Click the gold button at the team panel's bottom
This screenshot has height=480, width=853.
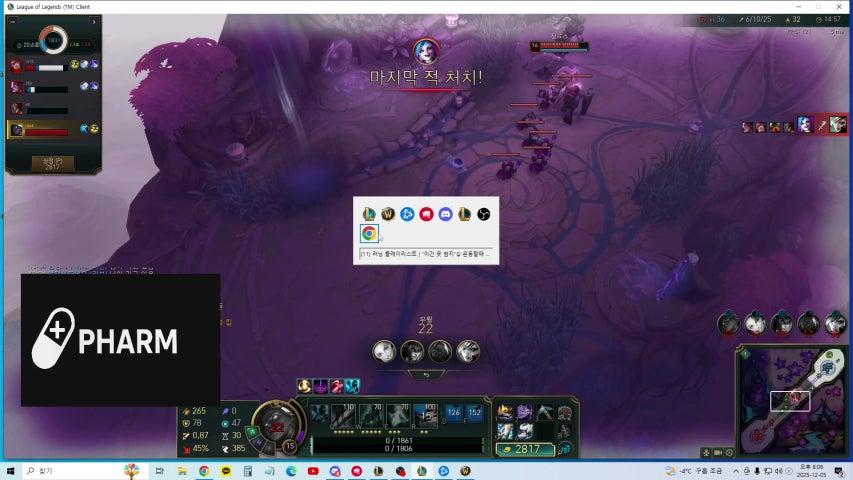(x=52, y=164)
